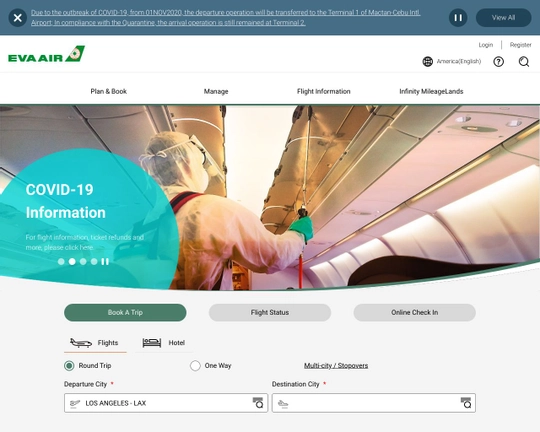Click the Online Check In button
The width and height of the screenshot is (540, 432).
(x=415, y=312)
